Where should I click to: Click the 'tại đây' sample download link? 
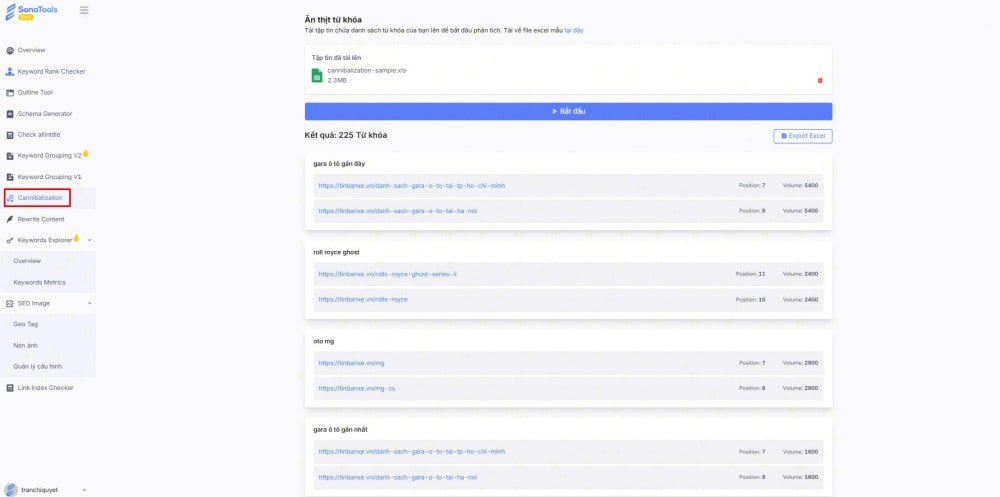(573, 31)
